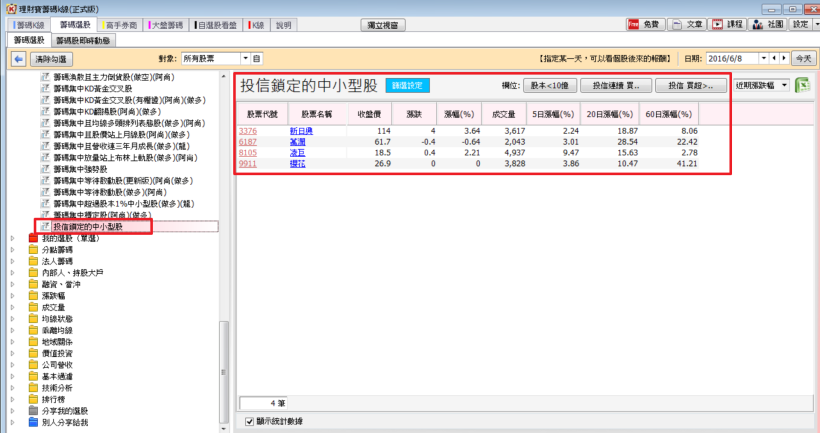Click the gray 分享我的選股 folder icon
The image size is (820, 433).
coord(33,411)
